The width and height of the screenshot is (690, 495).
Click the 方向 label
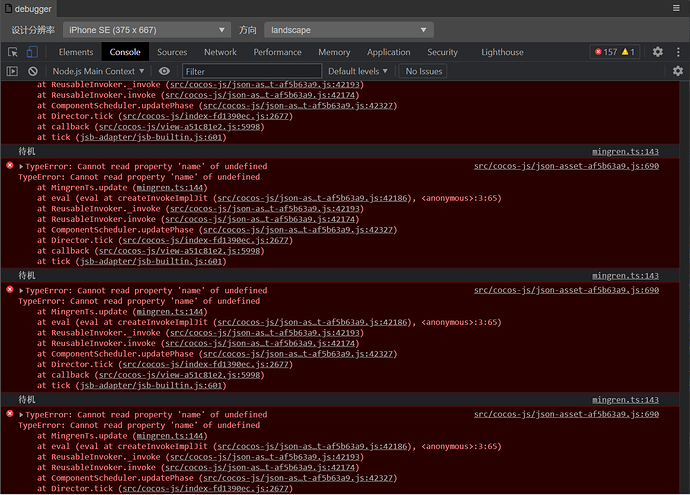[247, 30]
